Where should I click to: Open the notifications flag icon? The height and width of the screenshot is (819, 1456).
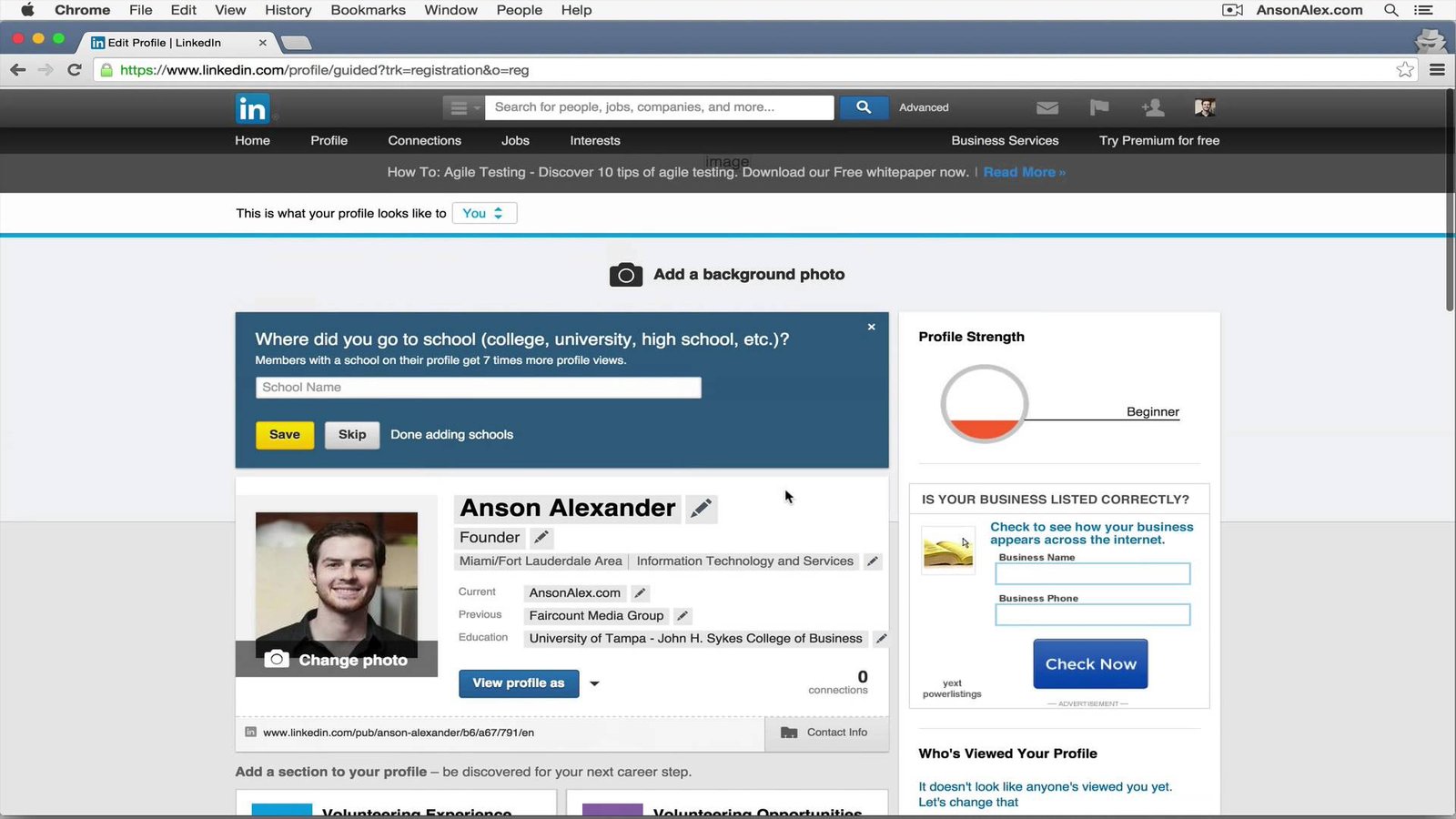click(x=1099, y=107)
